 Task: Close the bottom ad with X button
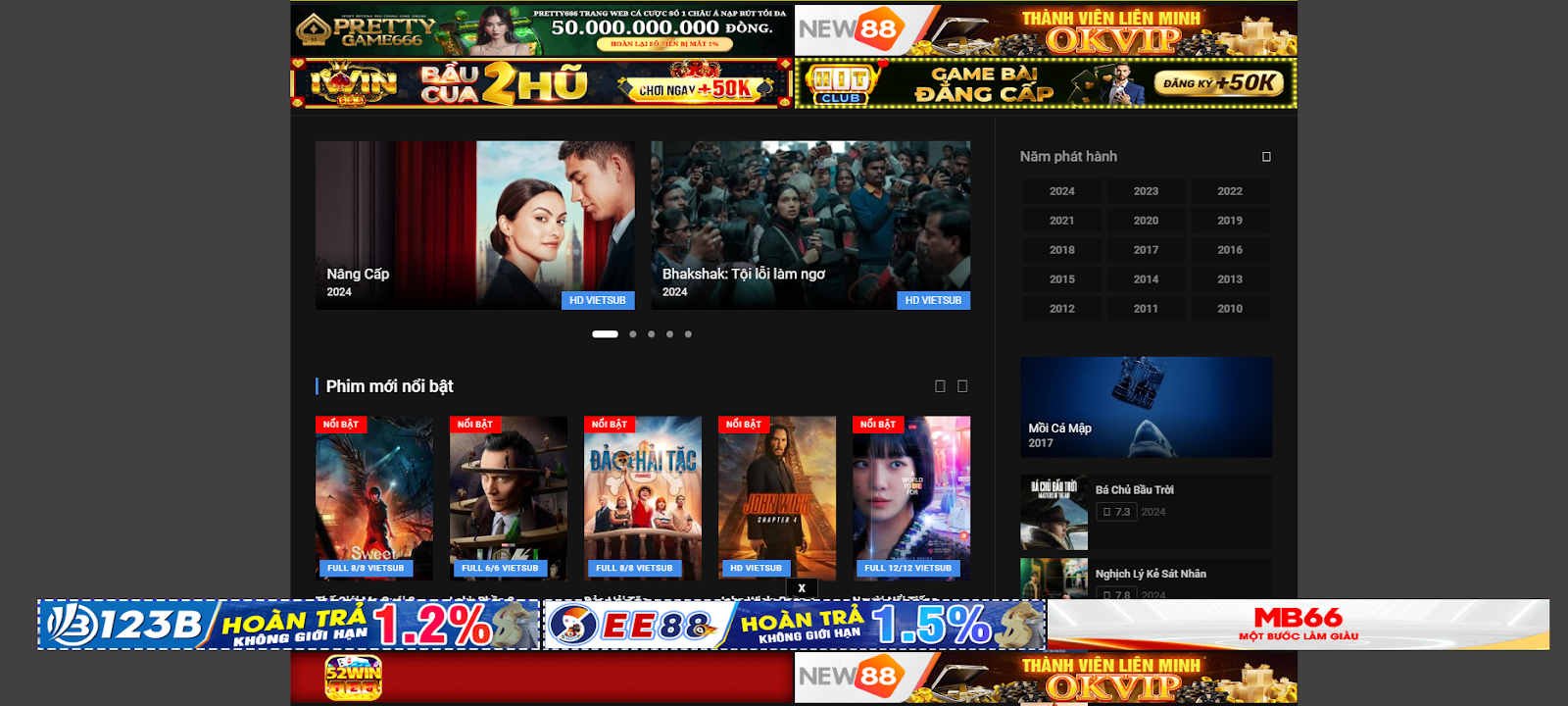click(802, 588)
